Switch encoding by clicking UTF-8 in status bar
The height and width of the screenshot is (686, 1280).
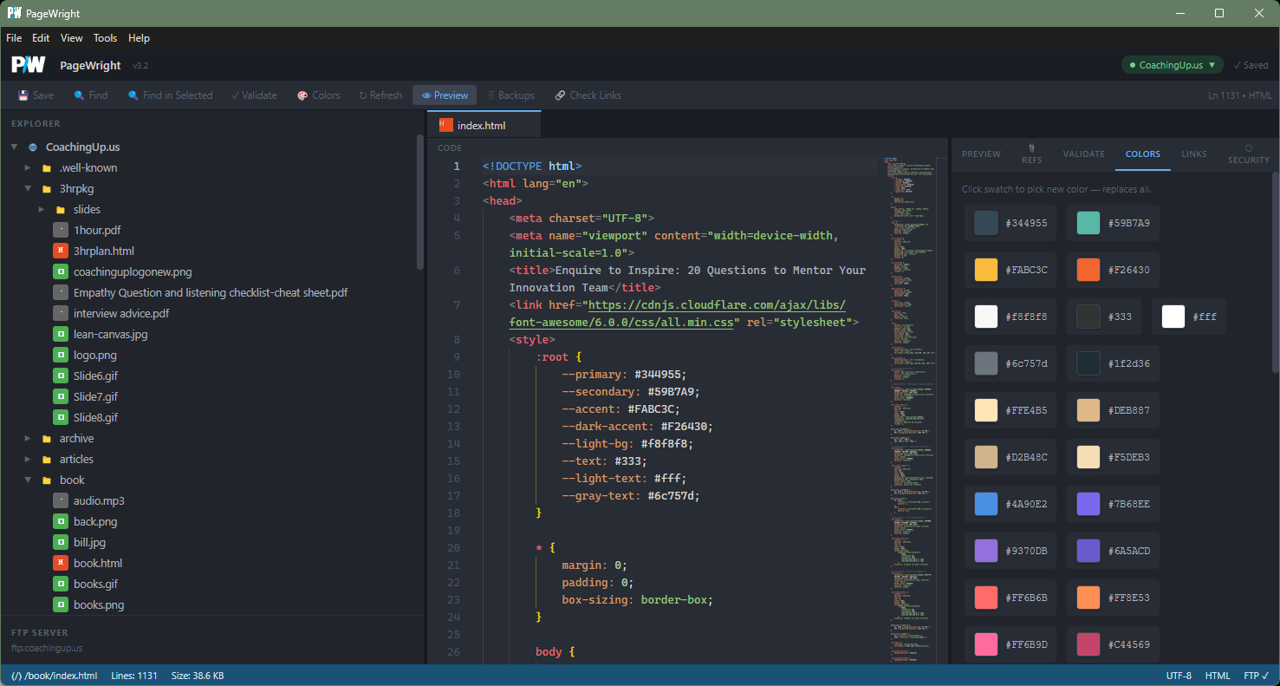point(1178,675)
